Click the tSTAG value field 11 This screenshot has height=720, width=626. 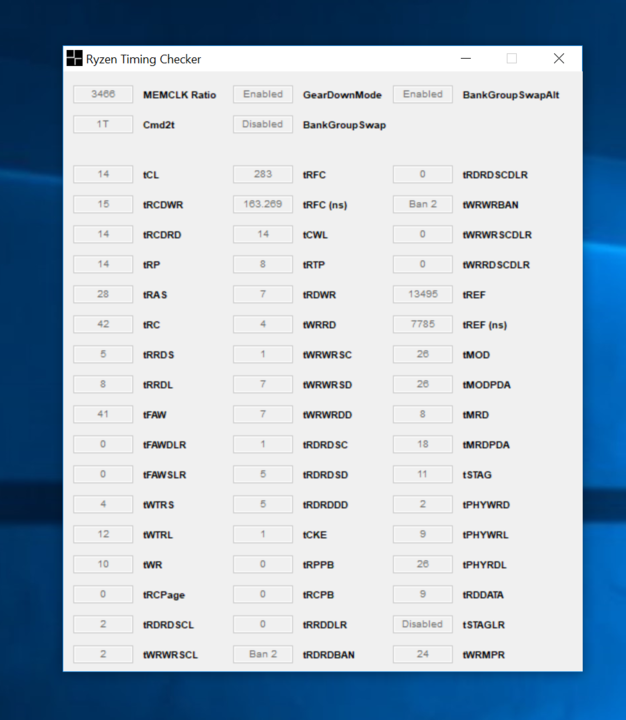click(423, 474)
